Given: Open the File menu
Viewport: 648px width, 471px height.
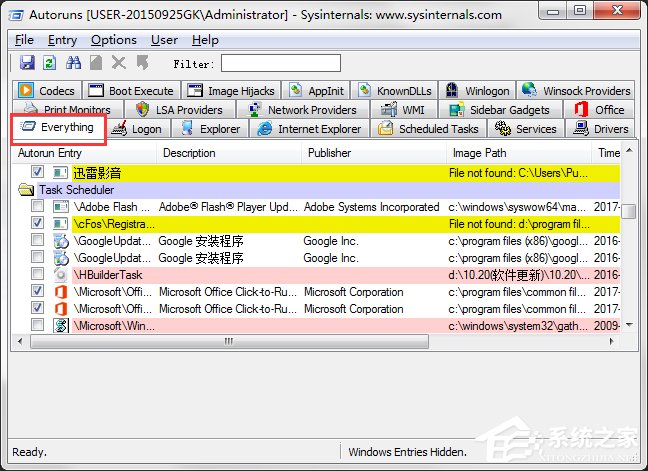Looking at the screenshot, I should (x=24, y=40).
